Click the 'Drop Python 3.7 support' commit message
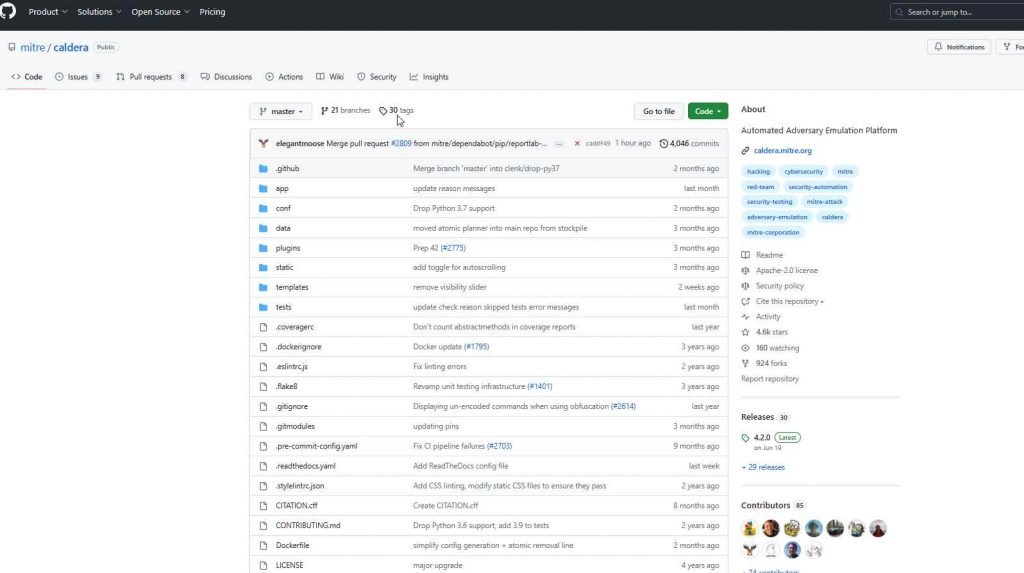Screen dimensions: 1024x573 click(454, 208)
